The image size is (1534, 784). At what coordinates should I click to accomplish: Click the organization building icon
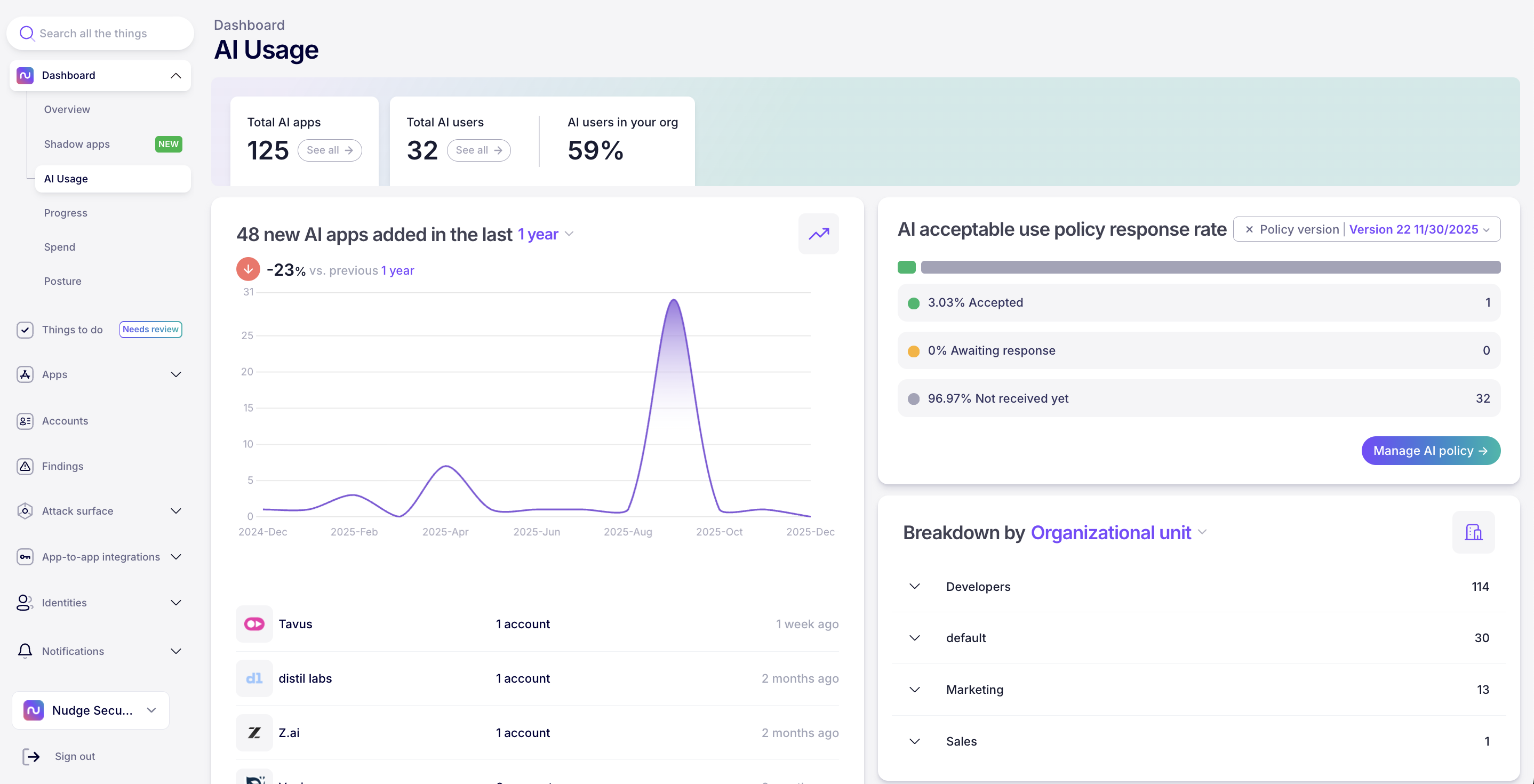[1473, 532]
